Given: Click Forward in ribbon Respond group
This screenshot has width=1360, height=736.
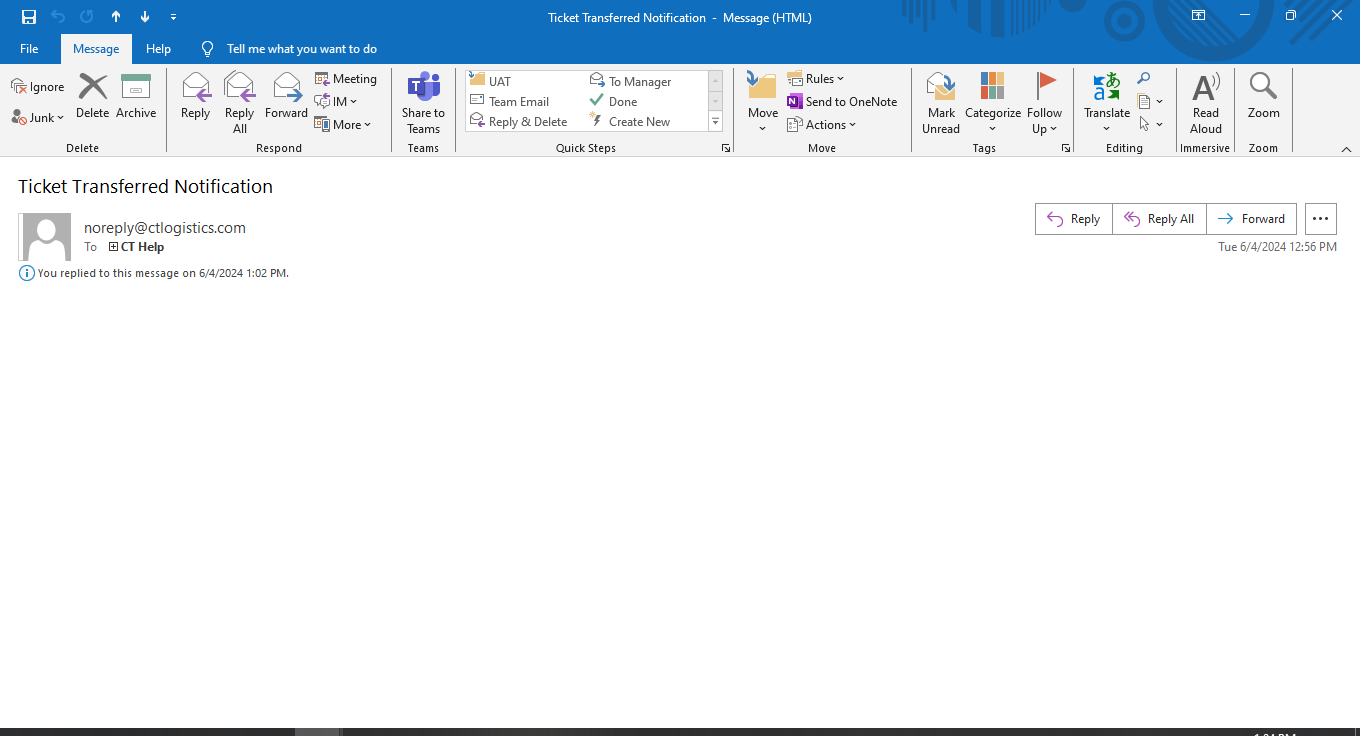Looking at the screenshot, I should (286, 90).
